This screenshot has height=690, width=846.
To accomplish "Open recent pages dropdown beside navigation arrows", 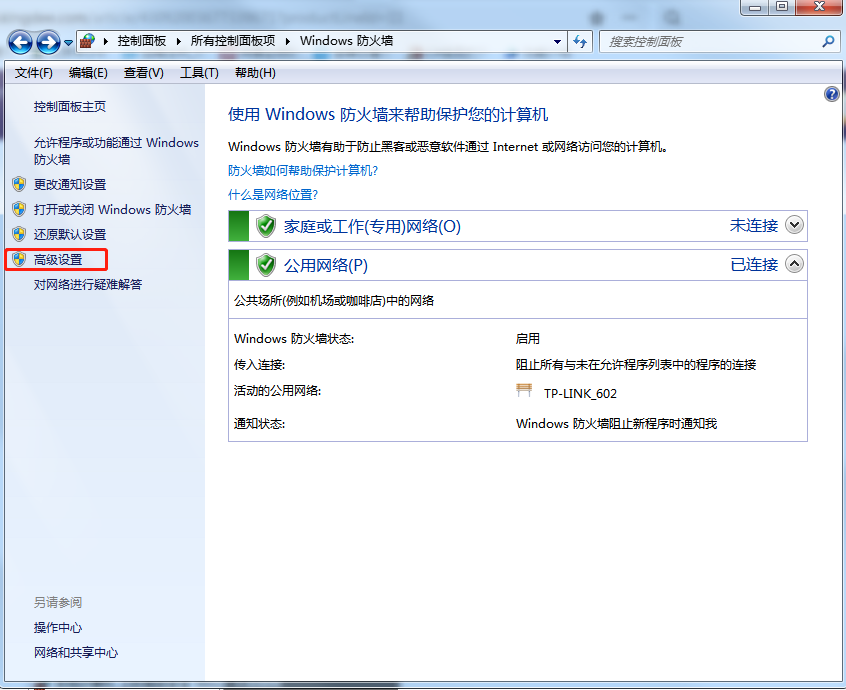I will click(x=68, y=43).
